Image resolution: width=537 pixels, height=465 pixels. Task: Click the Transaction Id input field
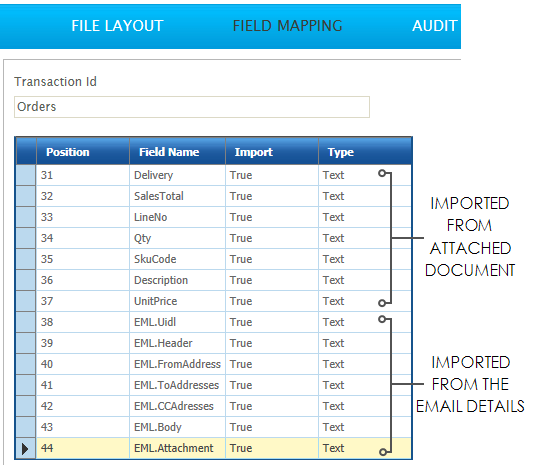[192, 107]
